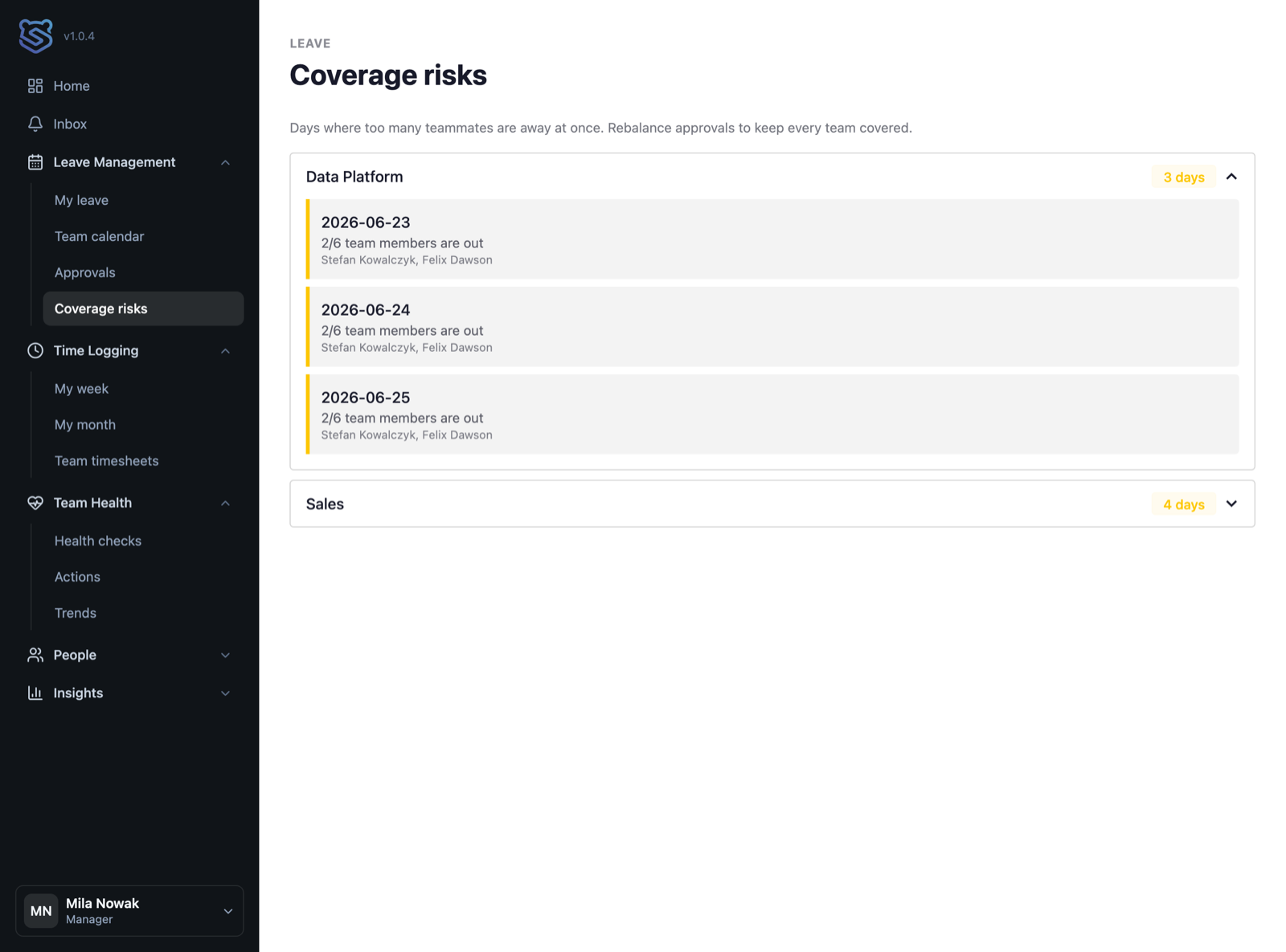1286x952 pixels.
Task: Click the People label
Action: (75, 655)
